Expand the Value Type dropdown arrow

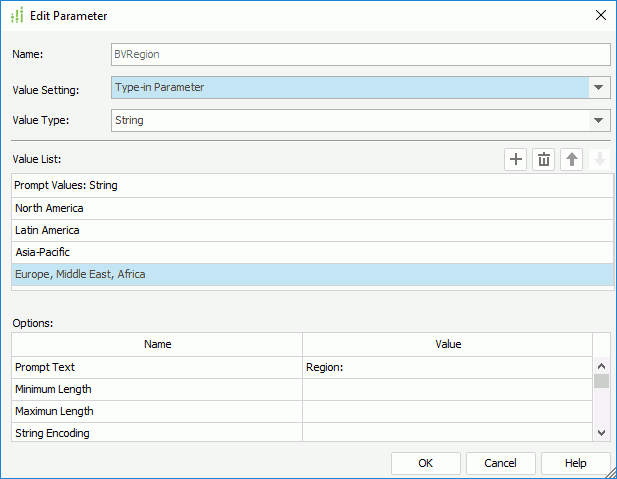599,121
